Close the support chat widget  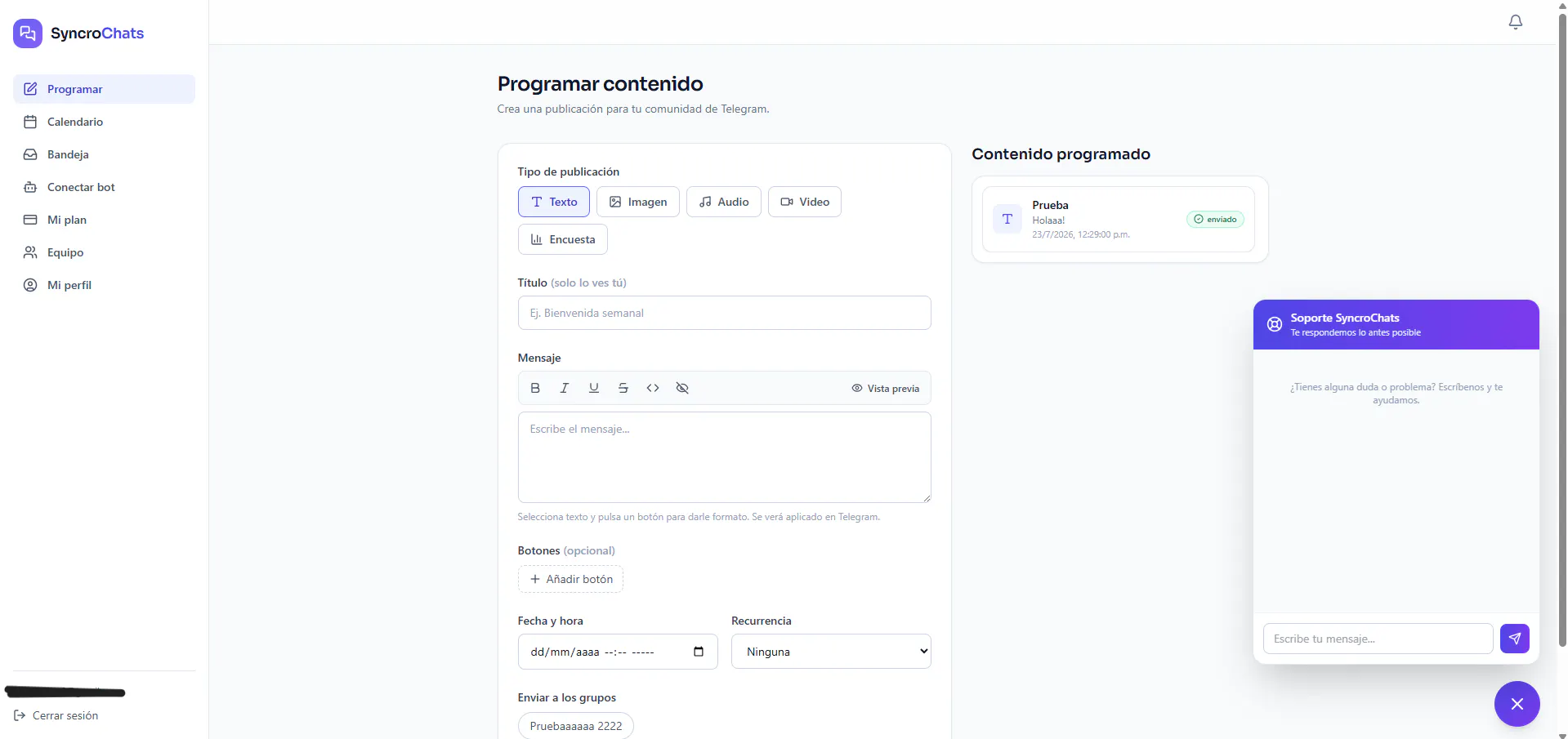[1517, 704]
